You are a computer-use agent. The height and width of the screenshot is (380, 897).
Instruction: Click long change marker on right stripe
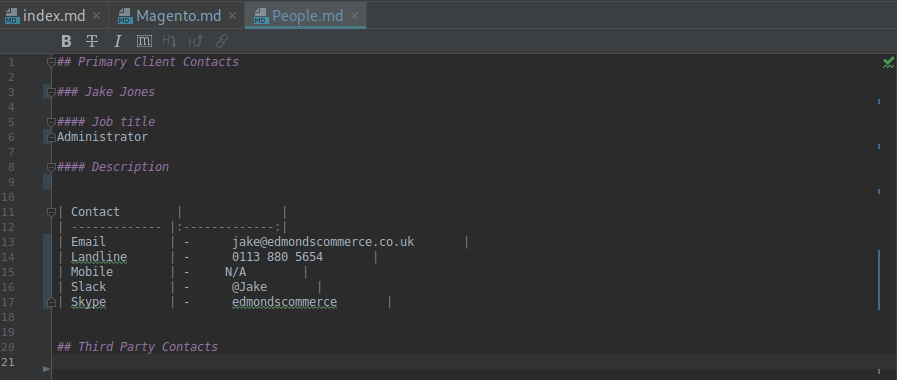pos(879,279)
